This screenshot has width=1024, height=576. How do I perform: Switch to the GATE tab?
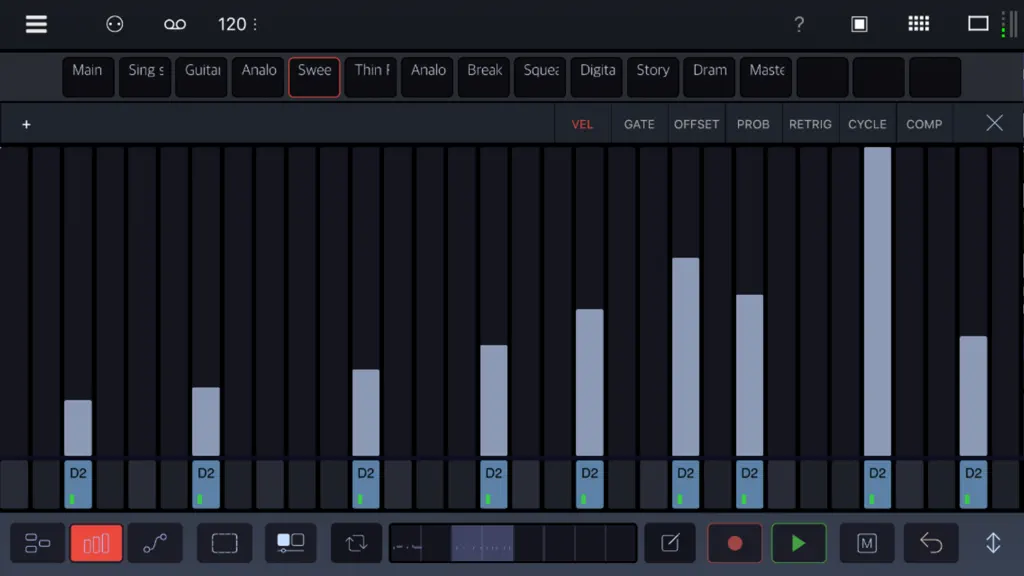639,124
